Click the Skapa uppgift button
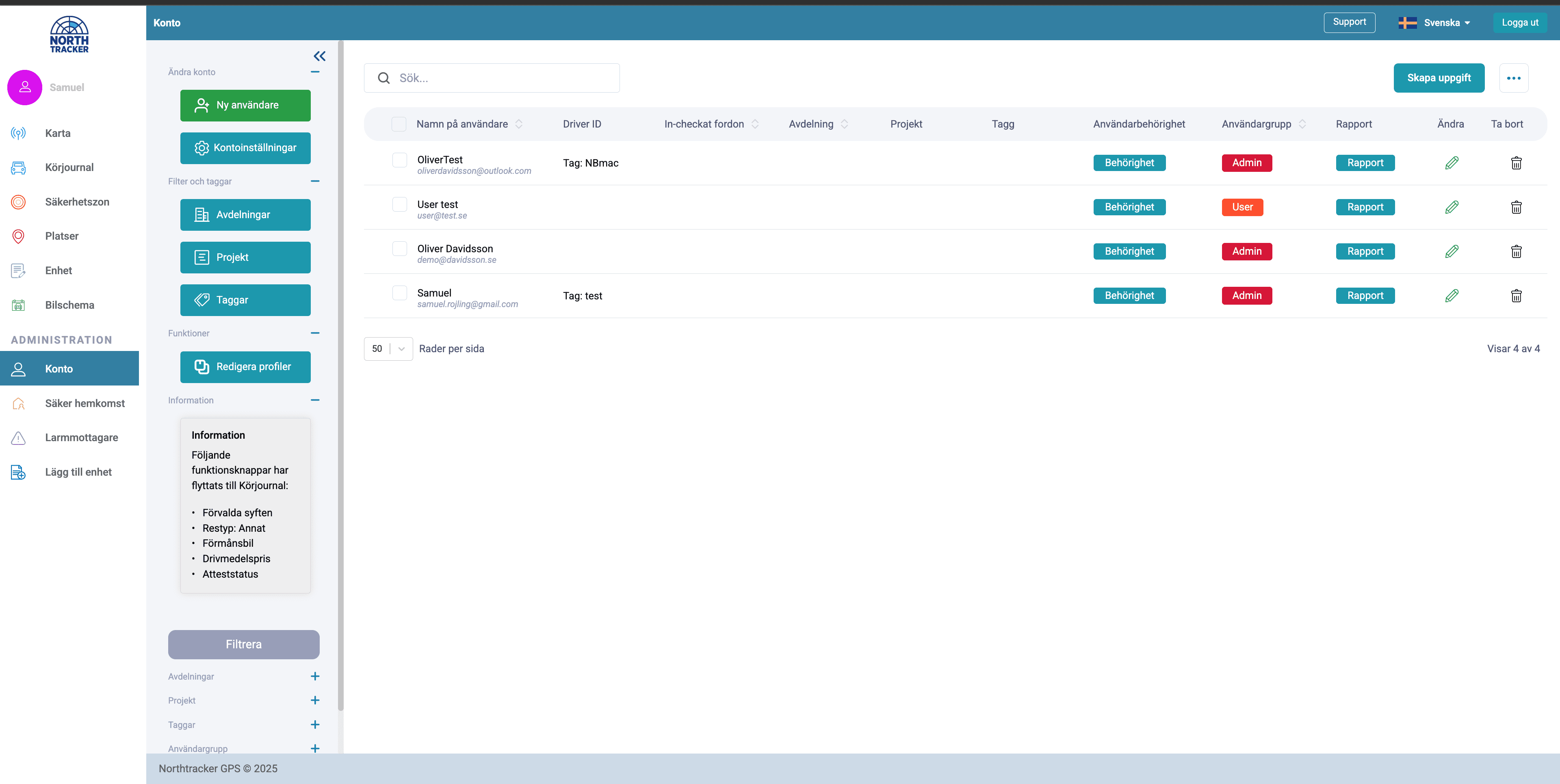Image resolution: width=1560 pixels, height=784 pixels. click(1438, 78)
